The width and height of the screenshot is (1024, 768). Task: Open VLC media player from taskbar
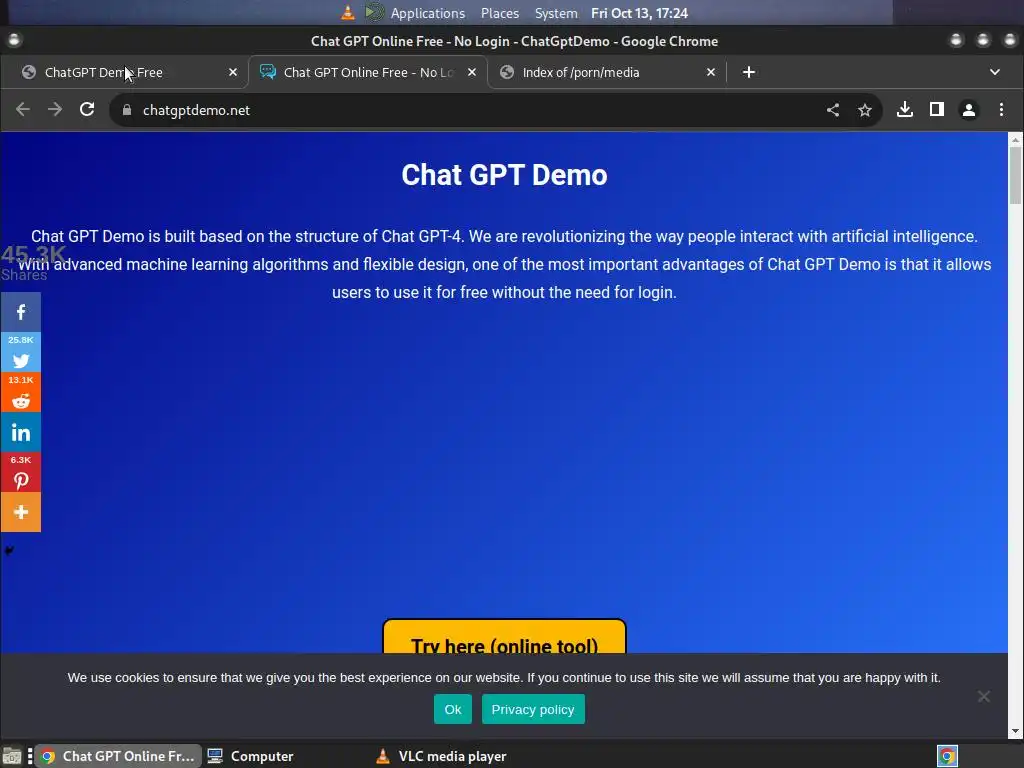pos(442,756)
